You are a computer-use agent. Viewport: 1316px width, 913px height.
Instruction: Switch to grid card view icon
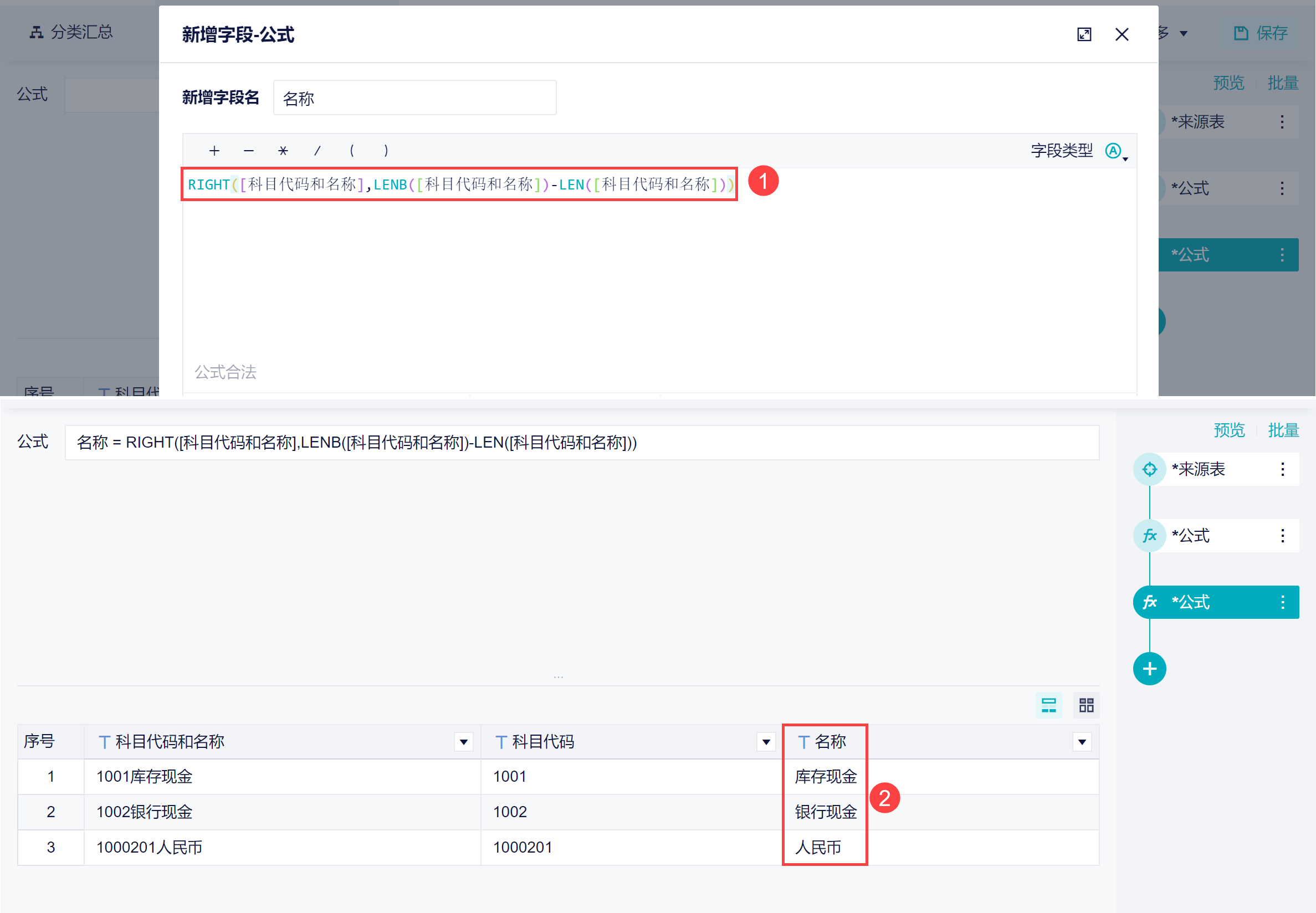point(1087,705)
